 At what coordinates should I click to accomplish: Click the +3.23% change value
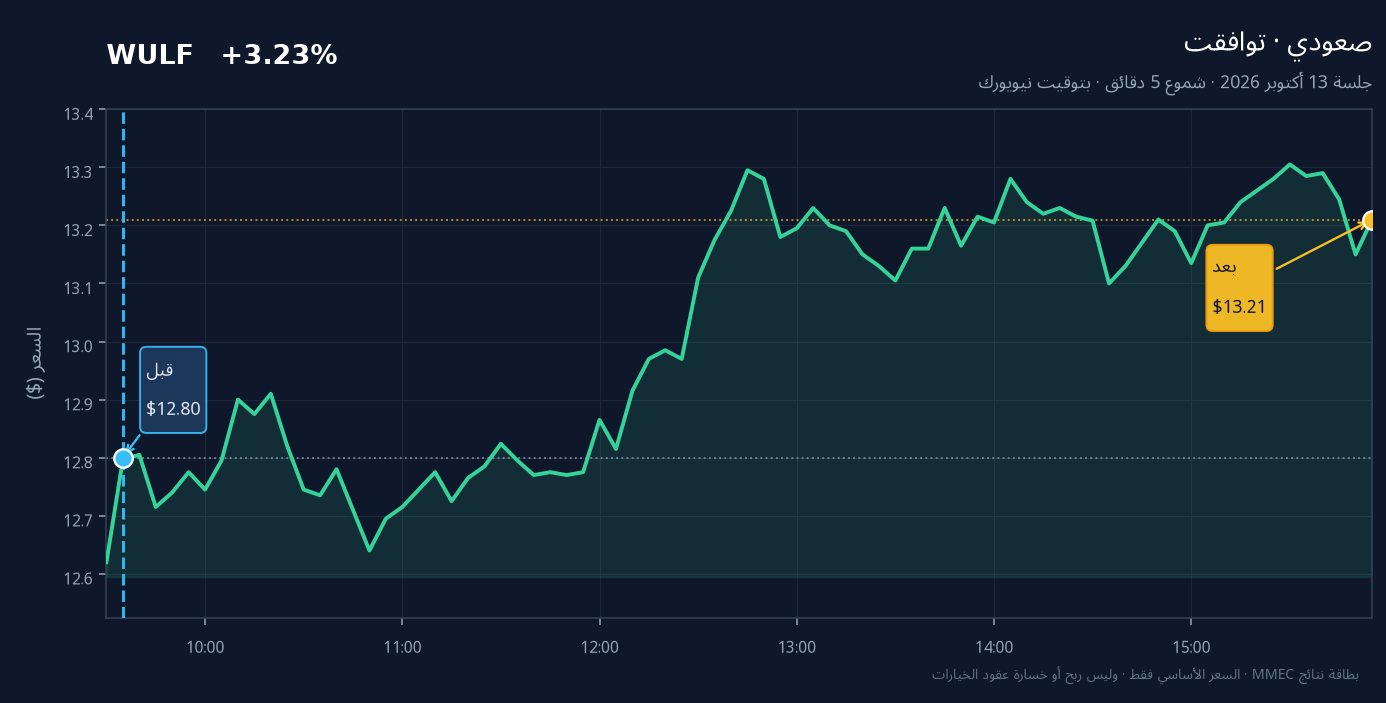click(x=279, y=55)
